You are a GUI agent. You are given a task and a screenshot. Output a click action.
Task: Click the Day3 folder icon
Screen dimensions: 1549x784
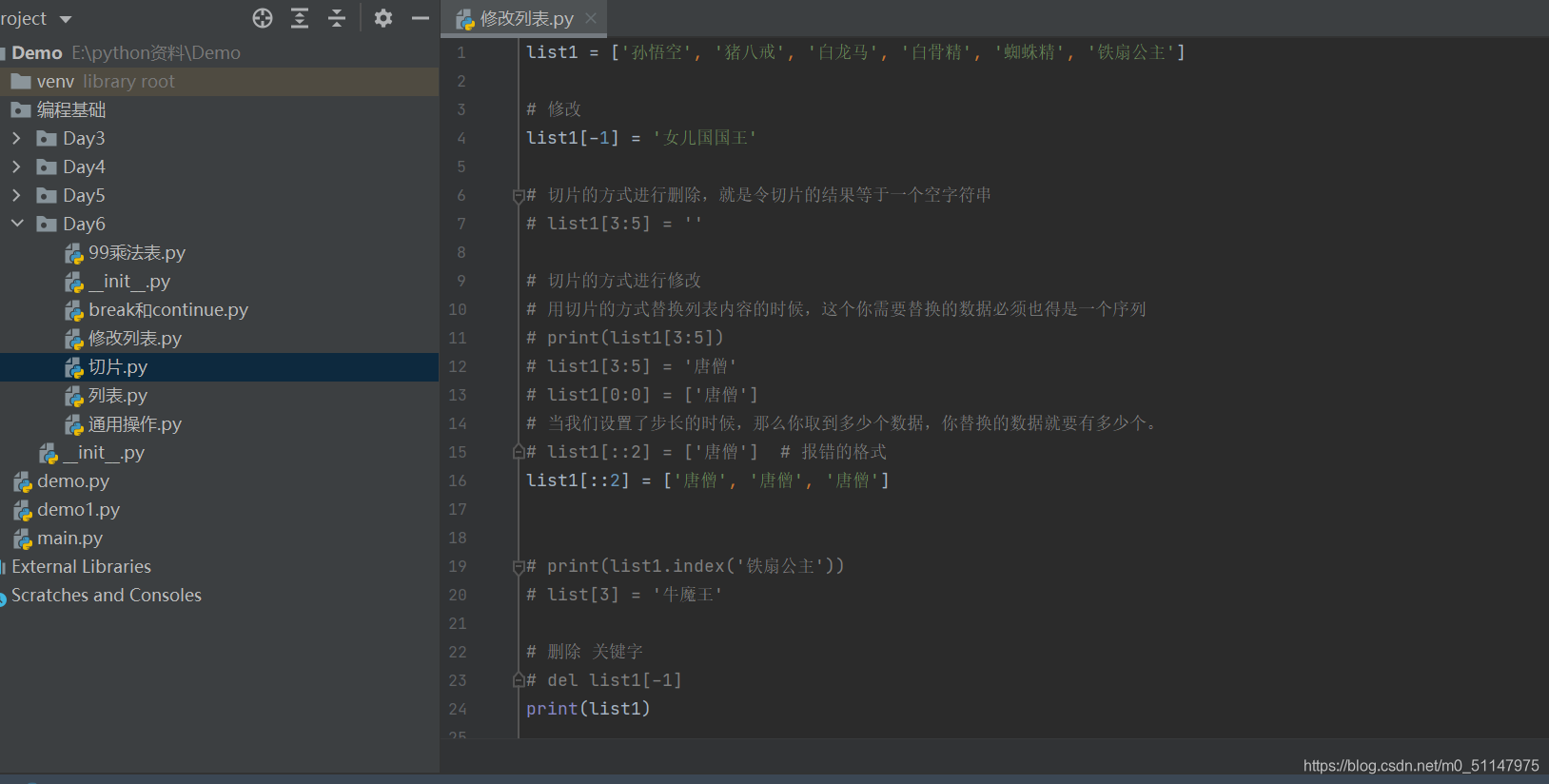click(x=46, y=139)
